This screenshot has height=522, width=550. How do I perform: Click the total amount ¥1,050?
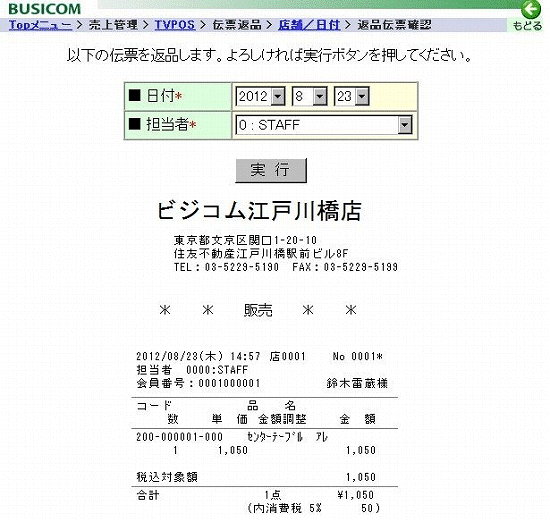[x=355, y=495]
